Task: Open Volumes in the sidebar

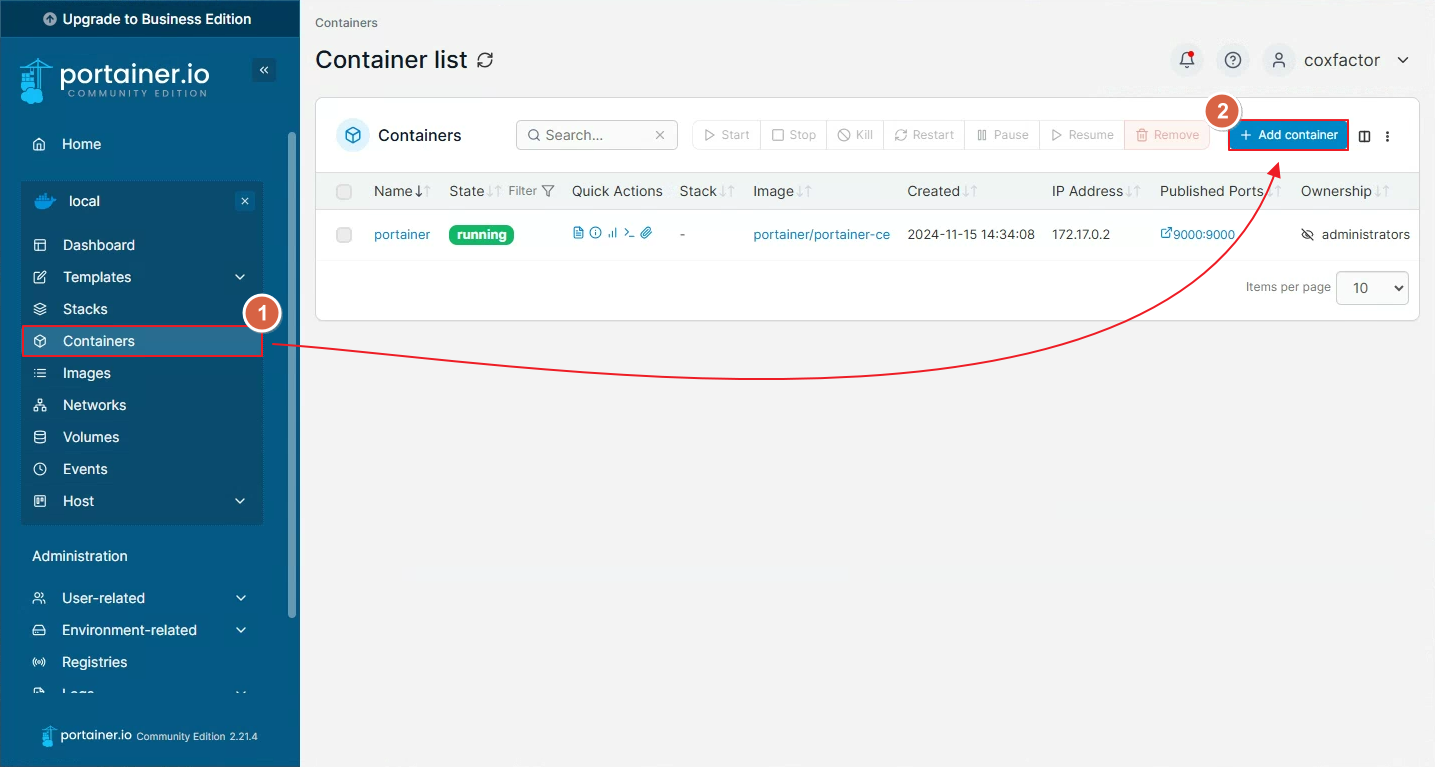Action: pos(141,437)
